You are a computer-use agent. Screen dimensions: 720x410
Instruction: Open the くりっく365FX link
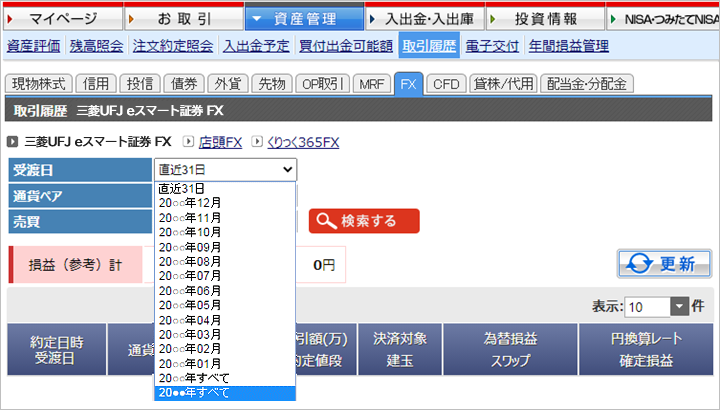(303, 142)
